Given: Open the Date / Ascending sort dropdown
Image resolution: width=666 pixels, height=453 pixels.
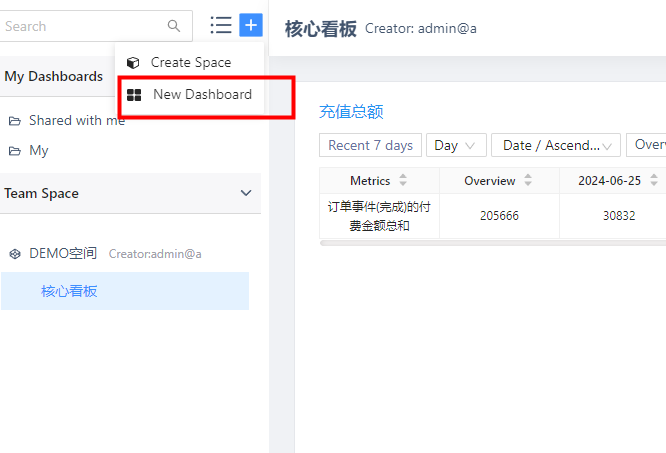Looking at the screenshot, I should (x=555, y=146).
